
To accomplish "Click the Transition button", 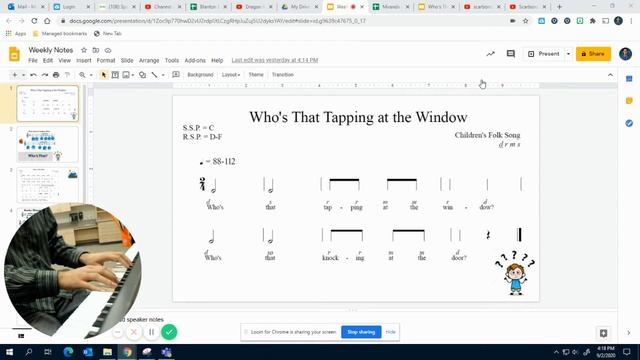I will point(283,75).
